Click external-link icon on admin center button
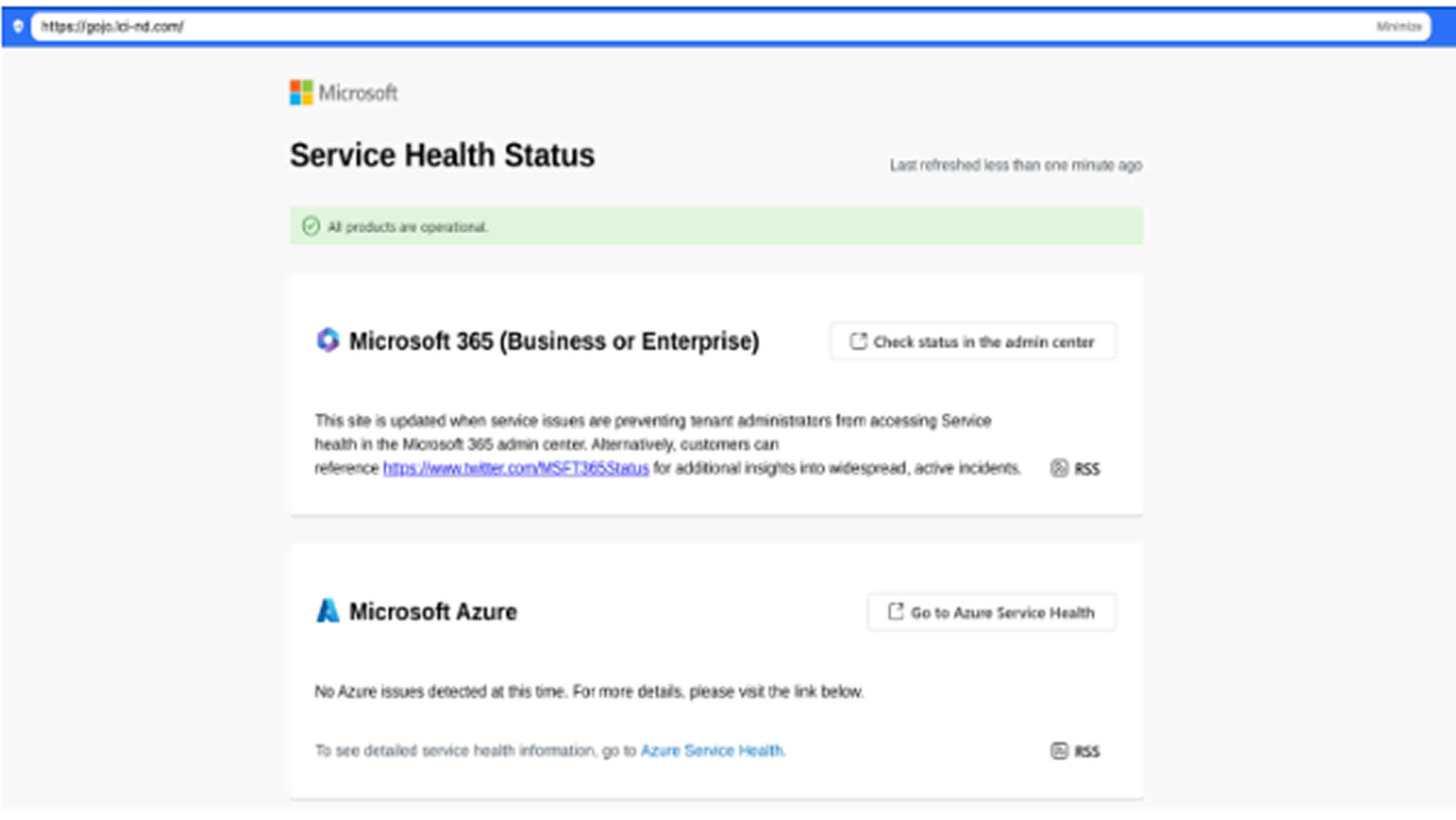The width and height of the screenshot is (1456, 820). point(858,342)
